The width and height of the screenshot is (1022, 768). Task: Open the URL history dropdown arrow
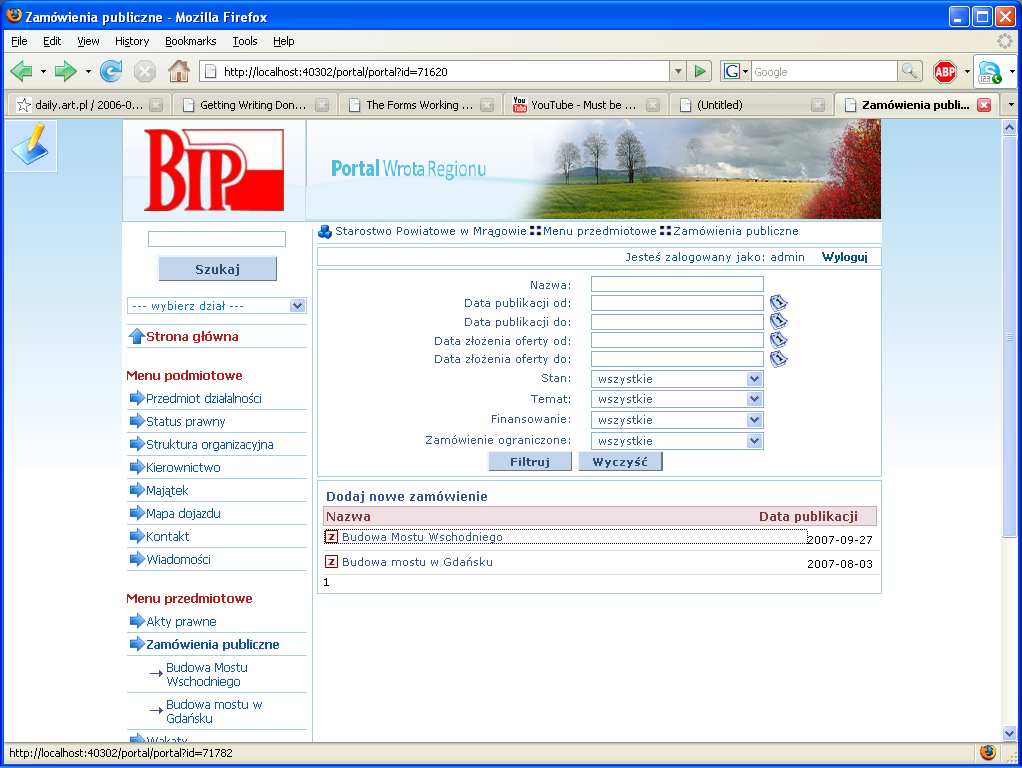678,71
